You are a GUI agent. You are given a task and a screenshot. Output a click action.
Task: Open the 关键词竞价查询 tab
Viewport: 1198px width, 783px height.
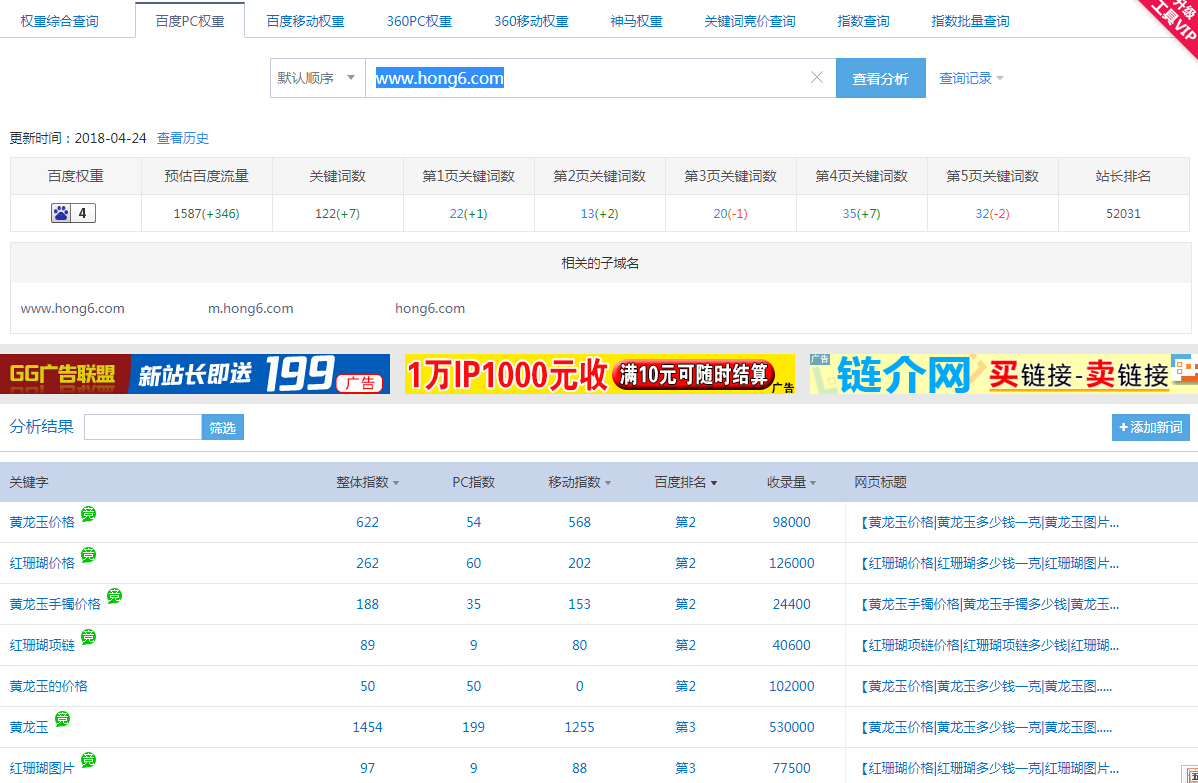click(750, 21)
